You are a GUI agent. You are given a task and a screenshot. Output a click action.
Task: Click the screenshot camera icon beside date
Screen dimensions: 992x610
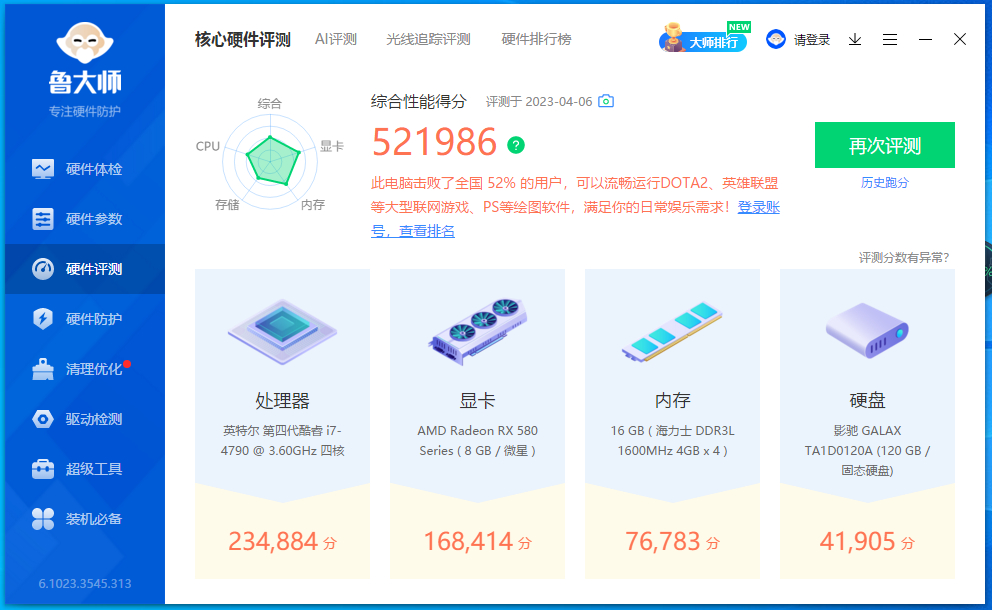pos(606,101)
